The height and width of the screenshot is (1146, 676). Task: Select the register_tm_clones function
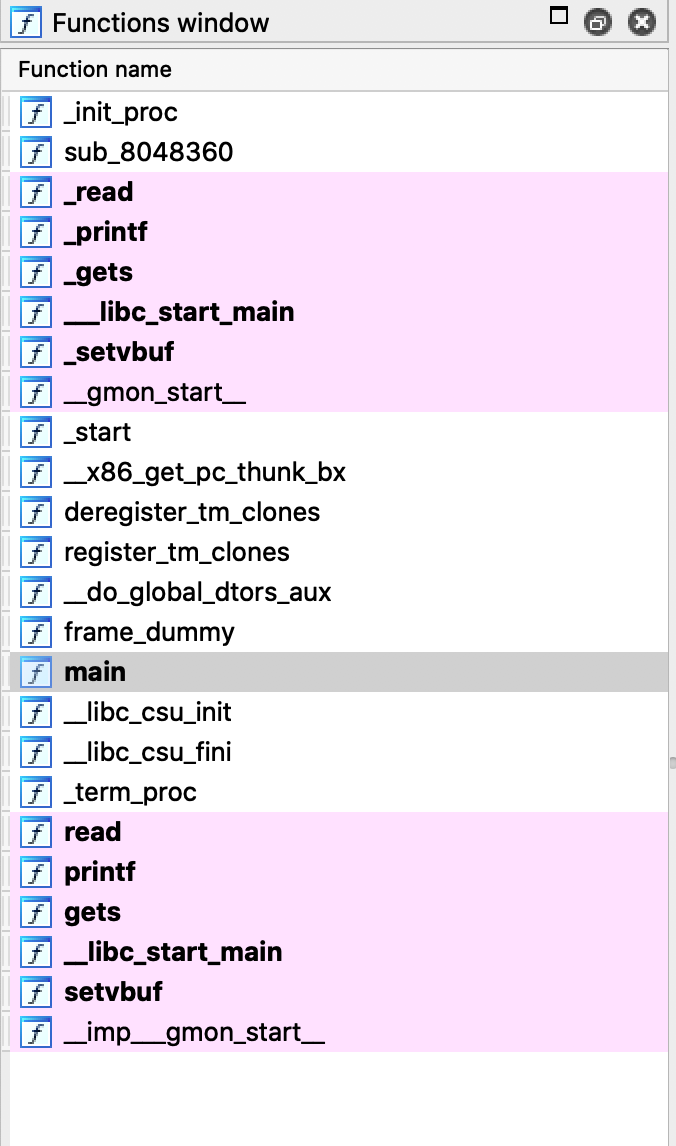[x=339, y=552]
